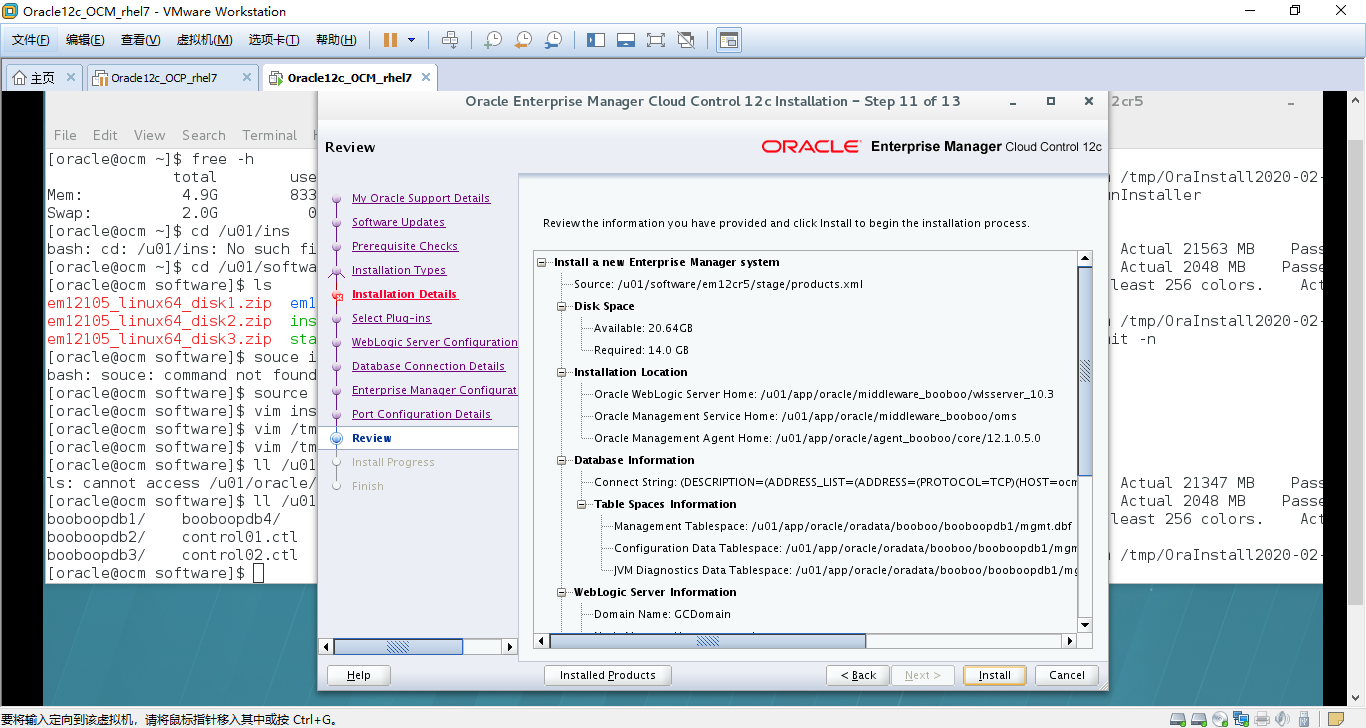Go to Port Configuration Details step
The height and width of the screenshot is (728, 1366).
422,414
